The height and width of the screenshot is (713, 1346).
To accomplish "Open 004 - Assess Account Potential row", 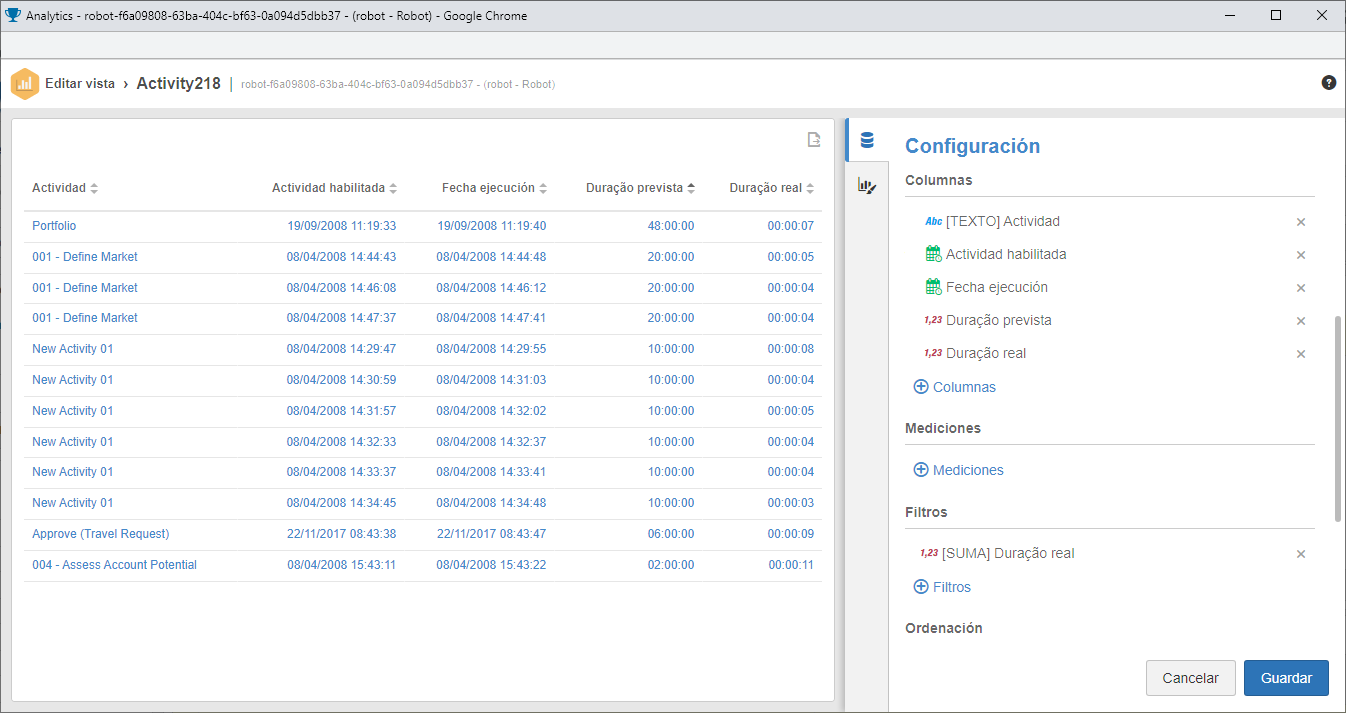I will tap(114, 565).
